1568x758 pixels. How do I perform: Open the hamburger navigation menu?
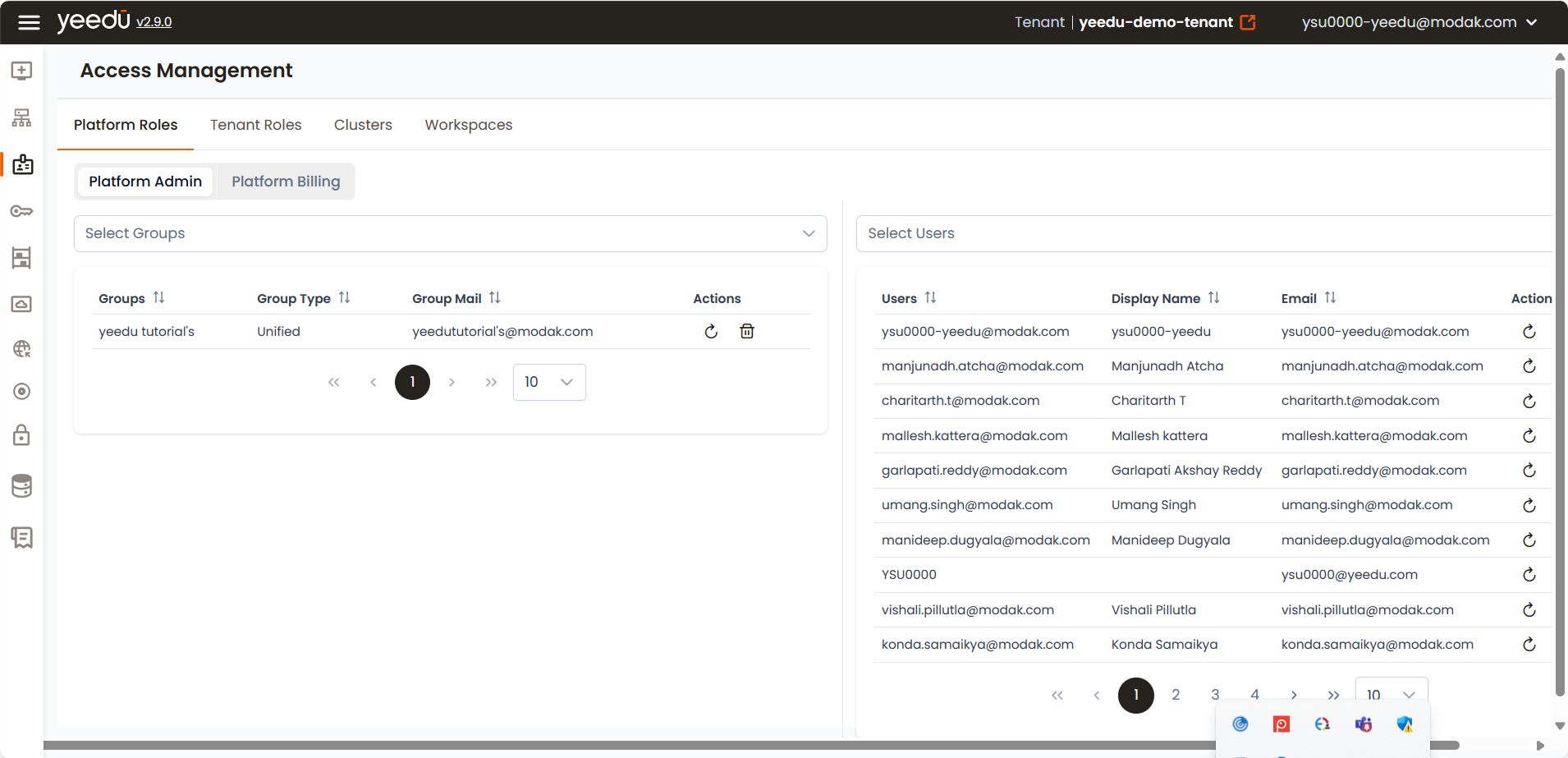(29, 22)
